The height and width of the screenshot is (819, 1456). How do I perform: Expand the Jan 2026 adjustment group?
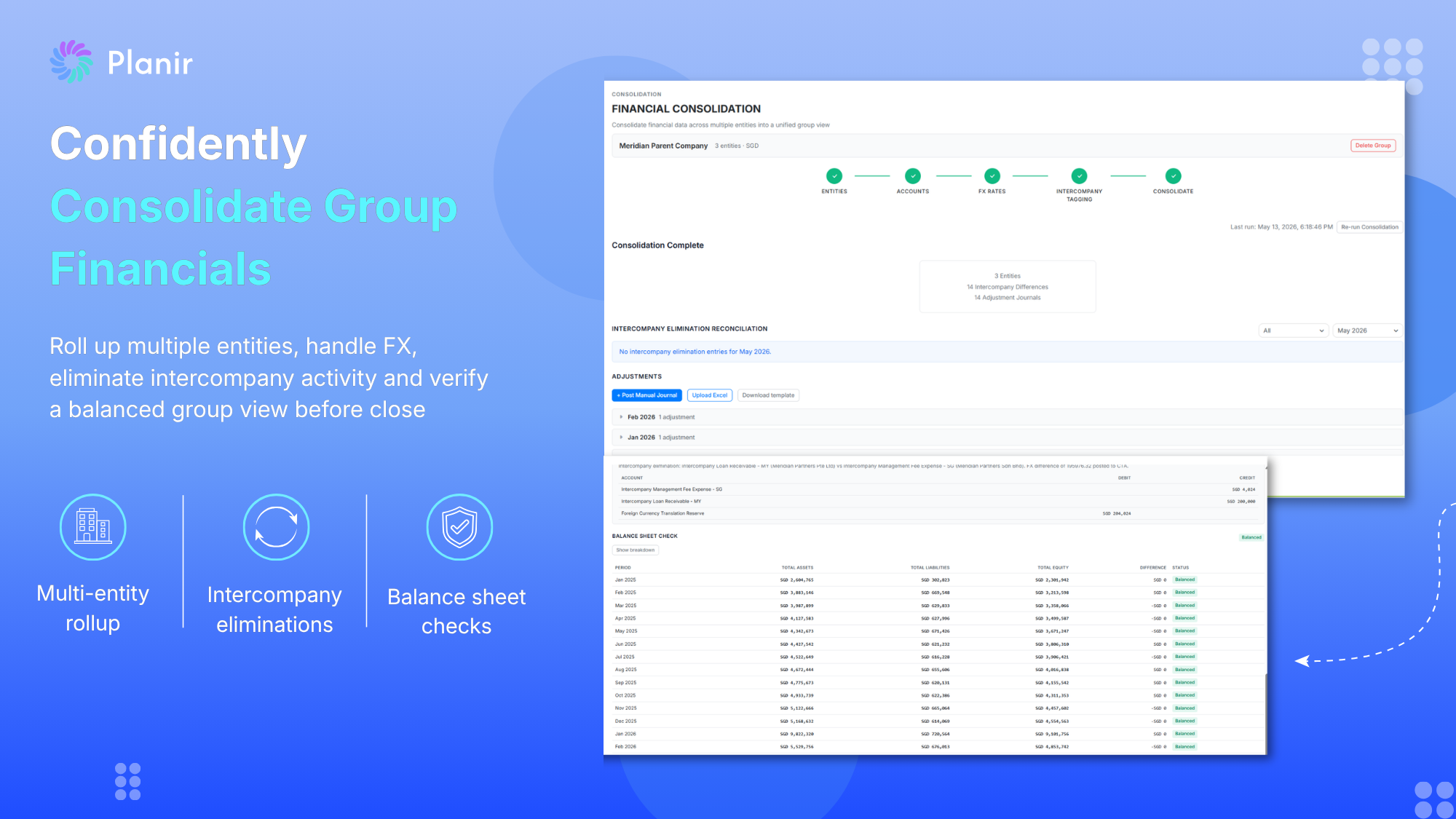pos(1008,438)
